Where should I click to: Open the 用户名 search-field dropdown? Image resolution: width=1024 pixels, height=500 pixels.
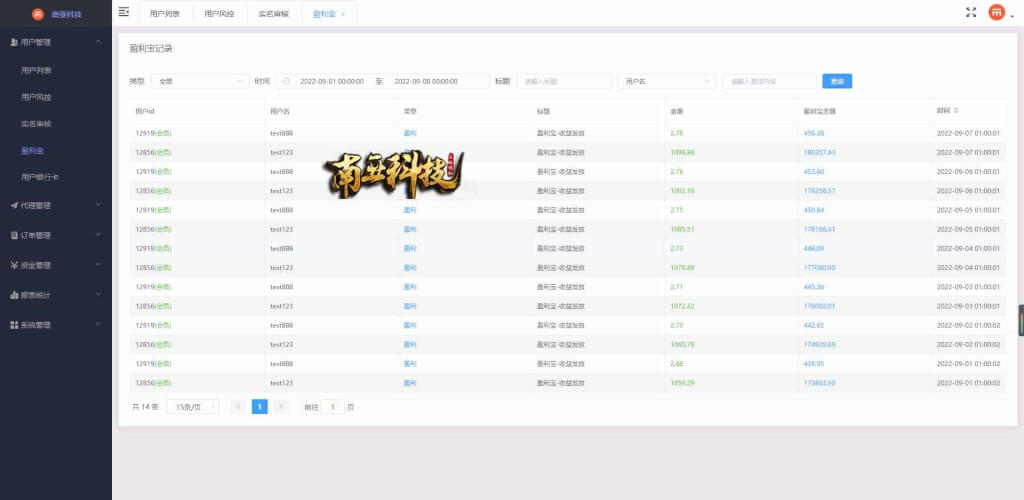[x=667, y=82]
